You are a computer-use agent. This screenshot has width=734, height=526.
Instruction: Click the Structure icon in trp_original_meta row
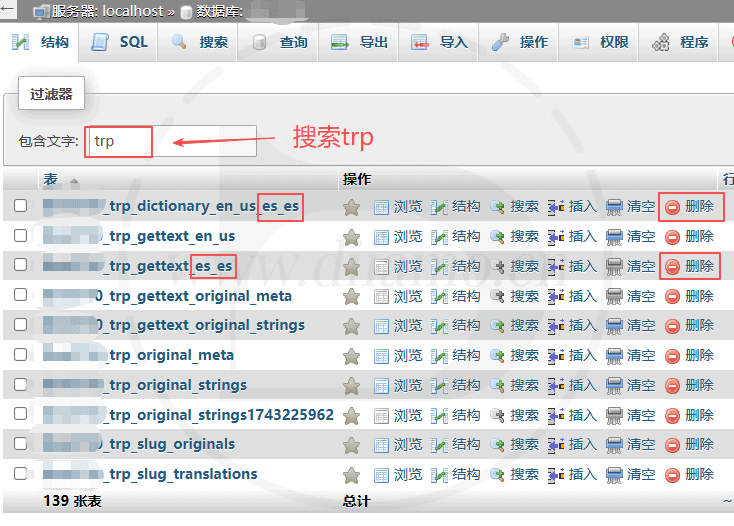tap(439, 356)
